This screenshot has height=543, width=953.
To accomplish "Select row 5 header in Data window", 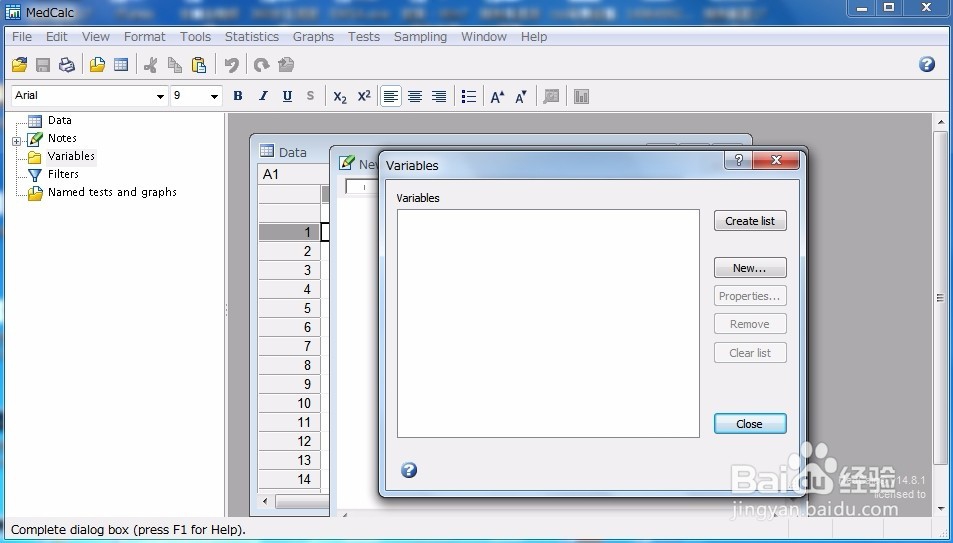I will 289,308.
